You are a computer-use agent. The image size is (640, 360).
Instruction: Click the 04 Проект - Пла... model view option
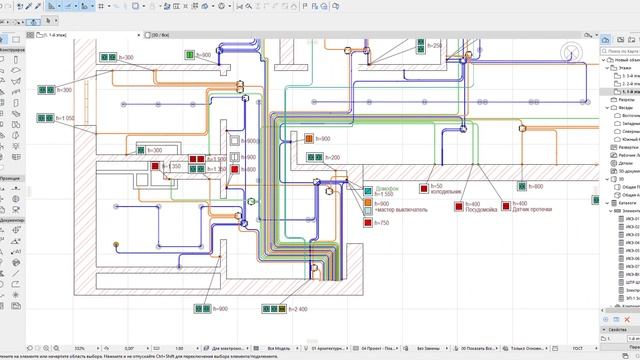coord(377,348)
